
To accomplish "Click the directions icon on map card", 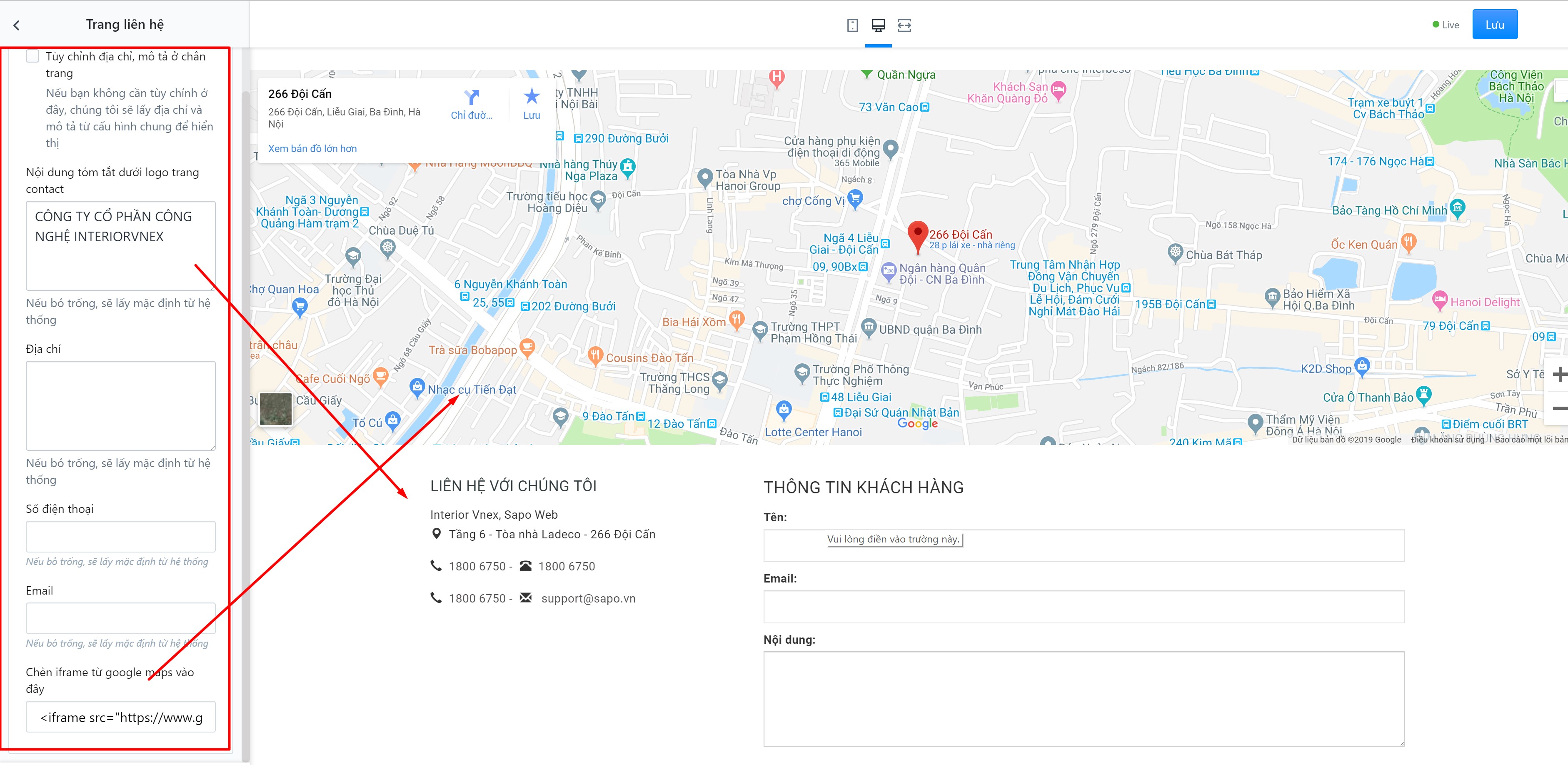I will coord(471,97).
